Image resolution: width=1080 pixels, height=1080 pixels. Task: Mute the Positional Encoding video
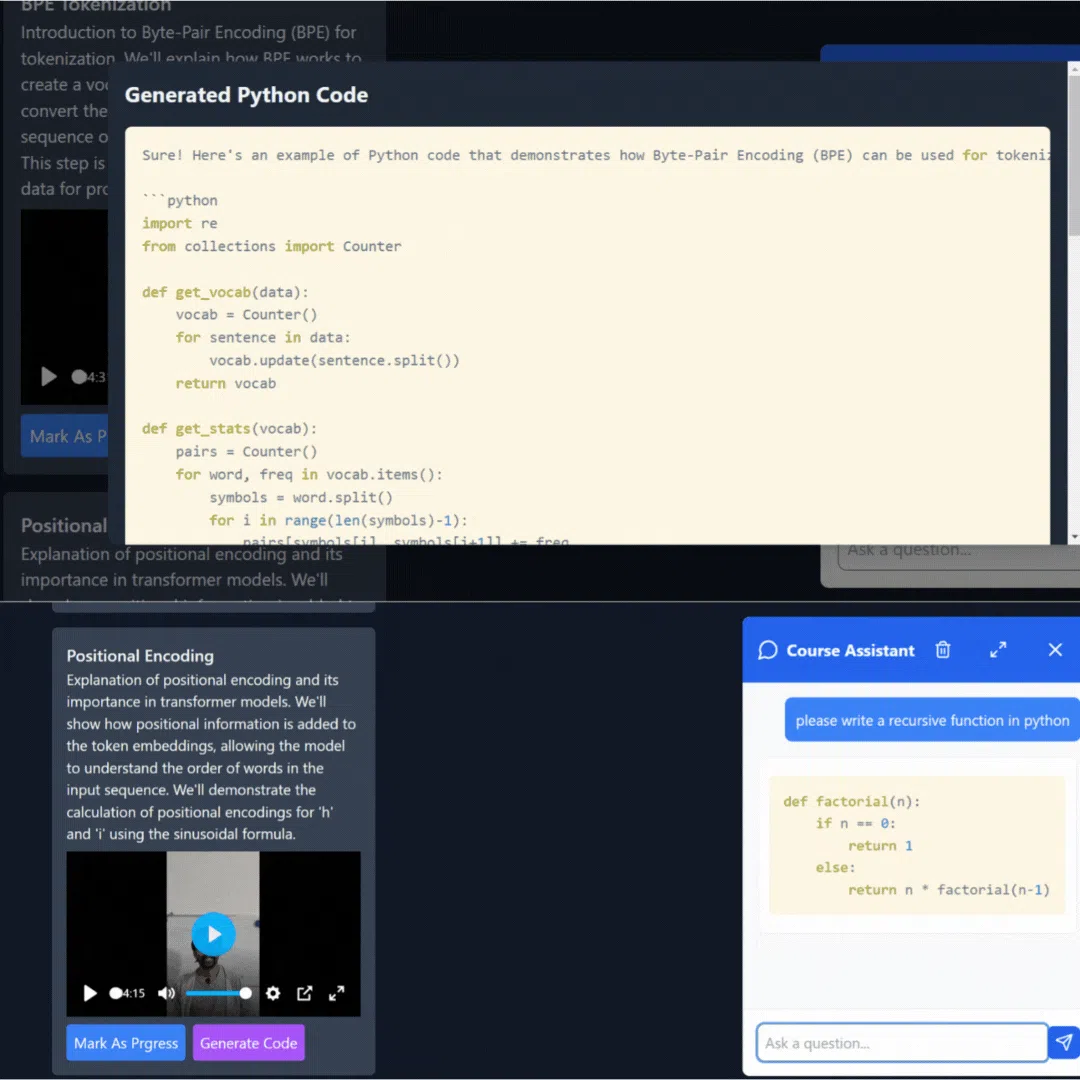point(166,993)
